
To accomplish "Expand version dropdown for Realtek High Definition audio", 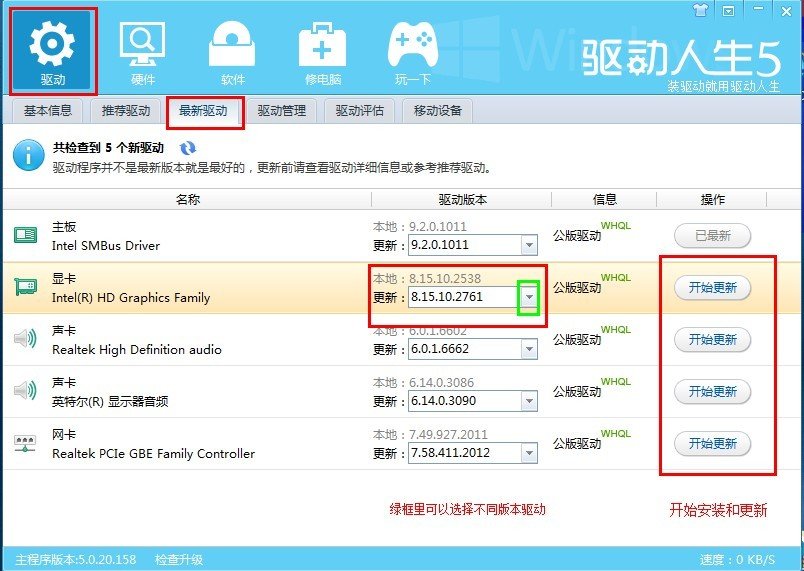I will (x=529, y=350).
